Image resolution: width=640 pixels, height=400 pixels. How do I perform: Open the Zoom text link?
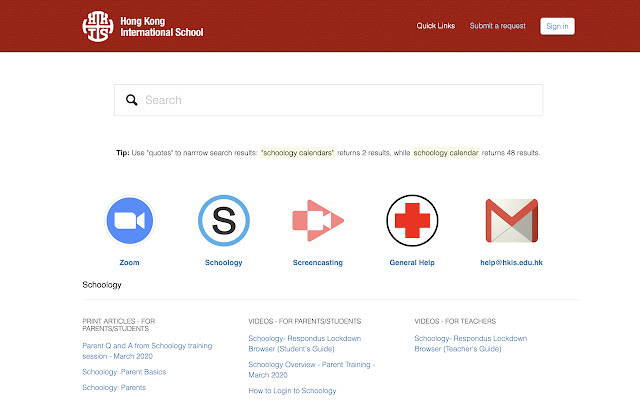(x=129, y=262)
